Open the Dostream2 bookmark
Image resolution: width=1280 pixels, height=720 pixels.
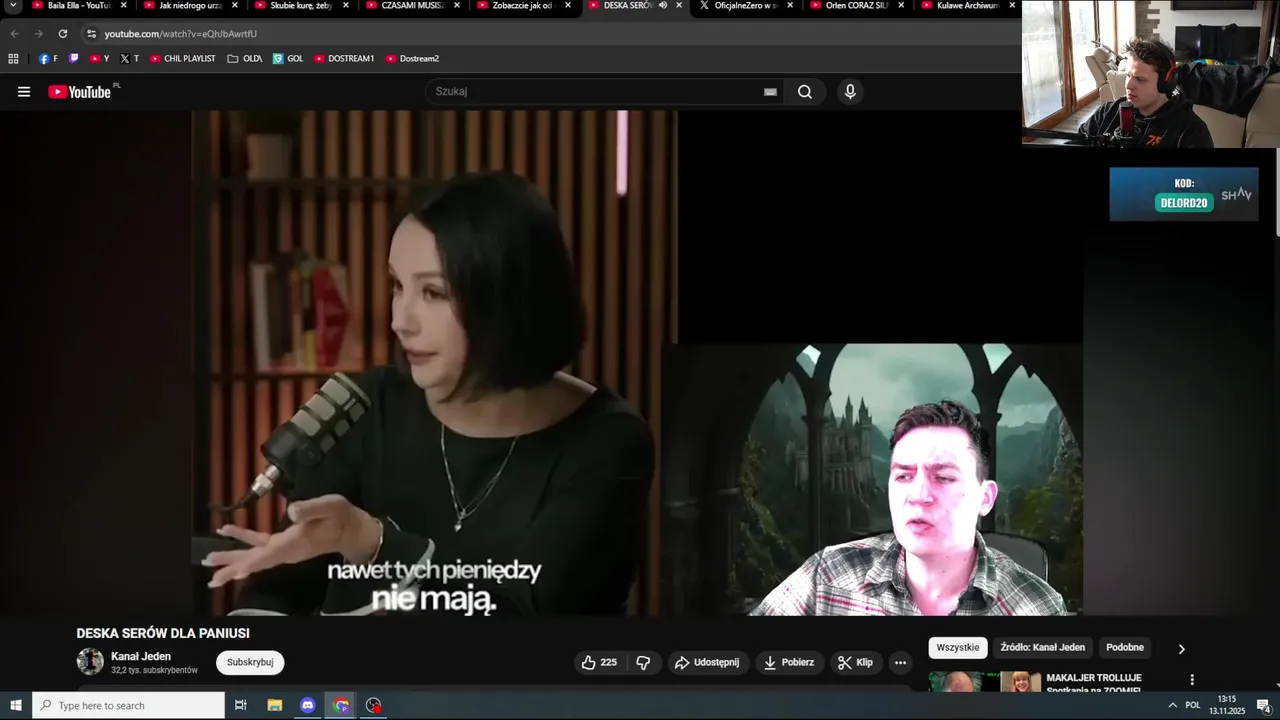412,59
